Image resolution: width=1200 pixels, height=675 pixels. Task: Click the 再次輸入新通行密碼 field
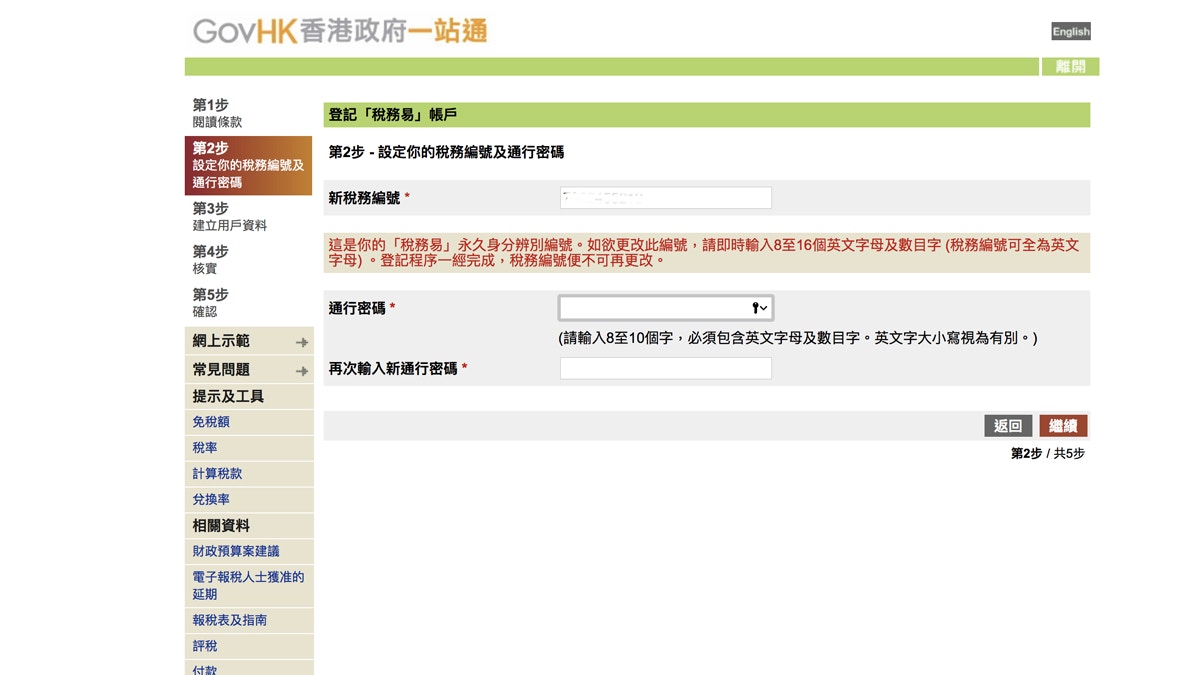pos(665,368)
